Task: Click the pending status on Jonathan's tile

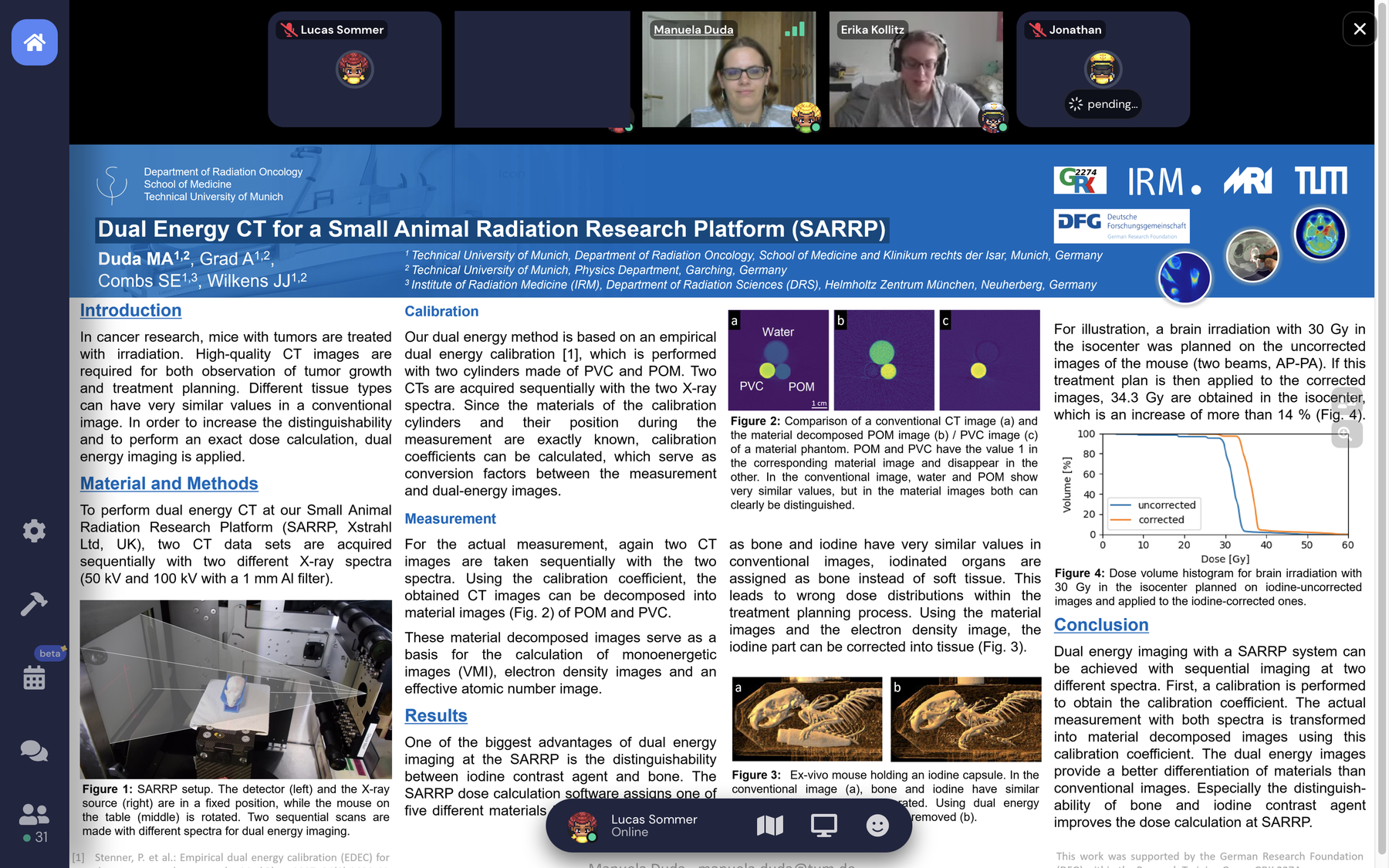Action: point(1103,104)
